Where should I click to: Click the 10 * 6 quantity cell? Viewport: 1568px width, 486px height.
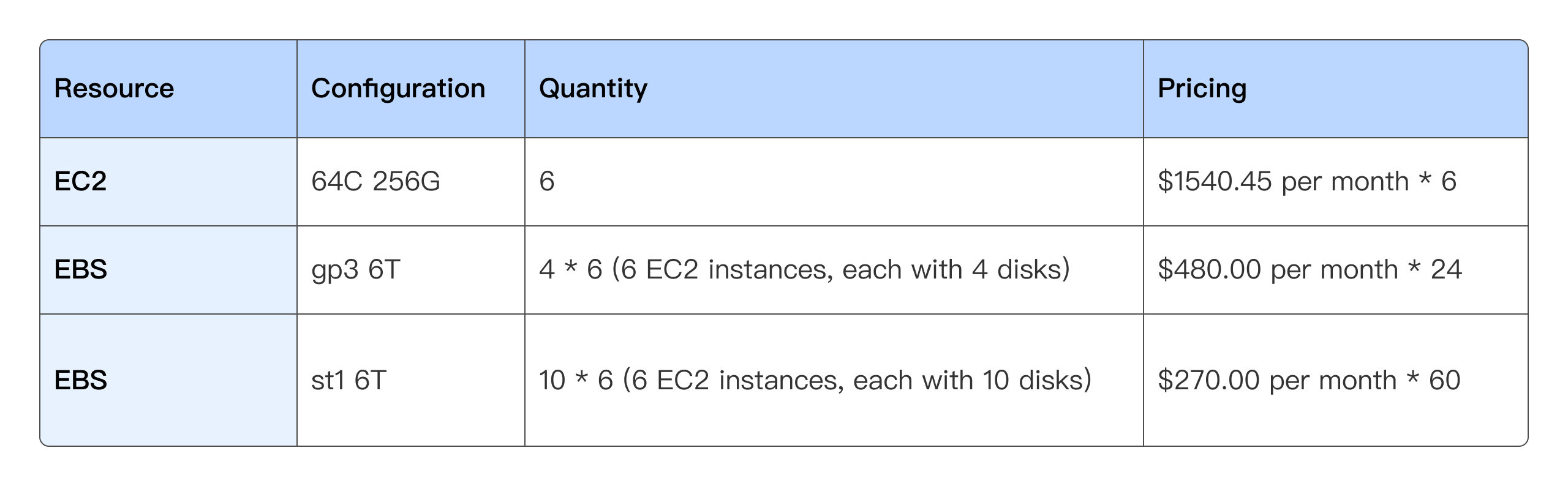point(815,380)
